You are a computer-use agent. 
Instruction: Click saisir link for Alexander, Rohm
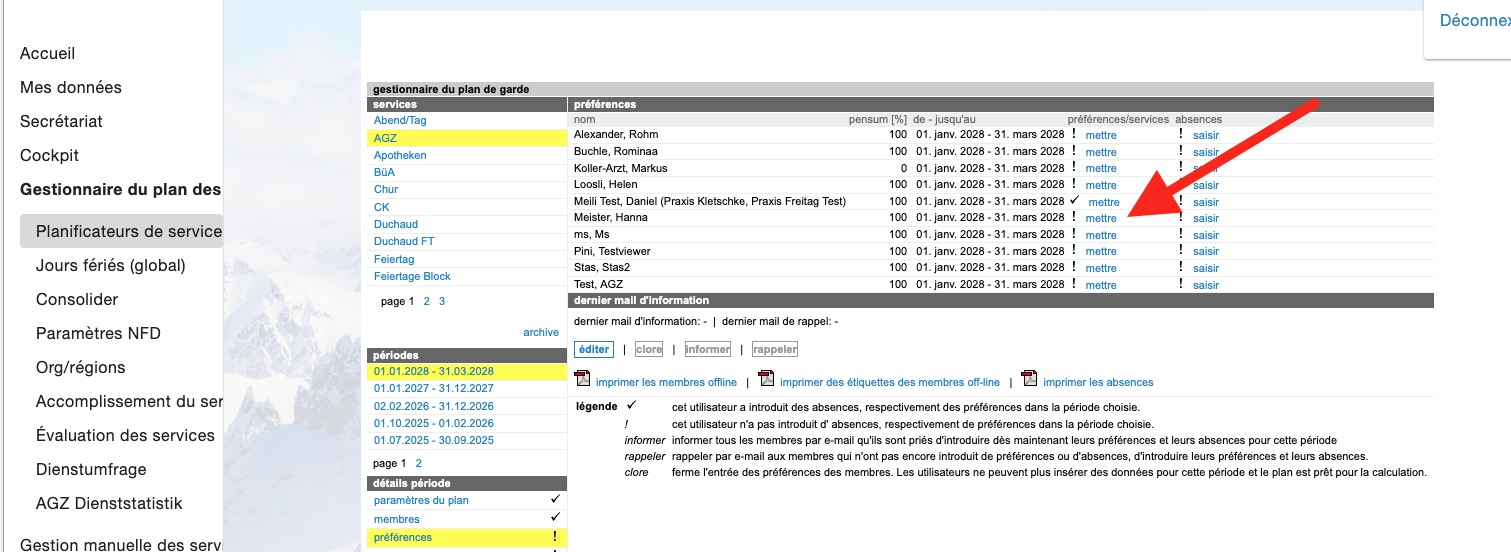1205,135
